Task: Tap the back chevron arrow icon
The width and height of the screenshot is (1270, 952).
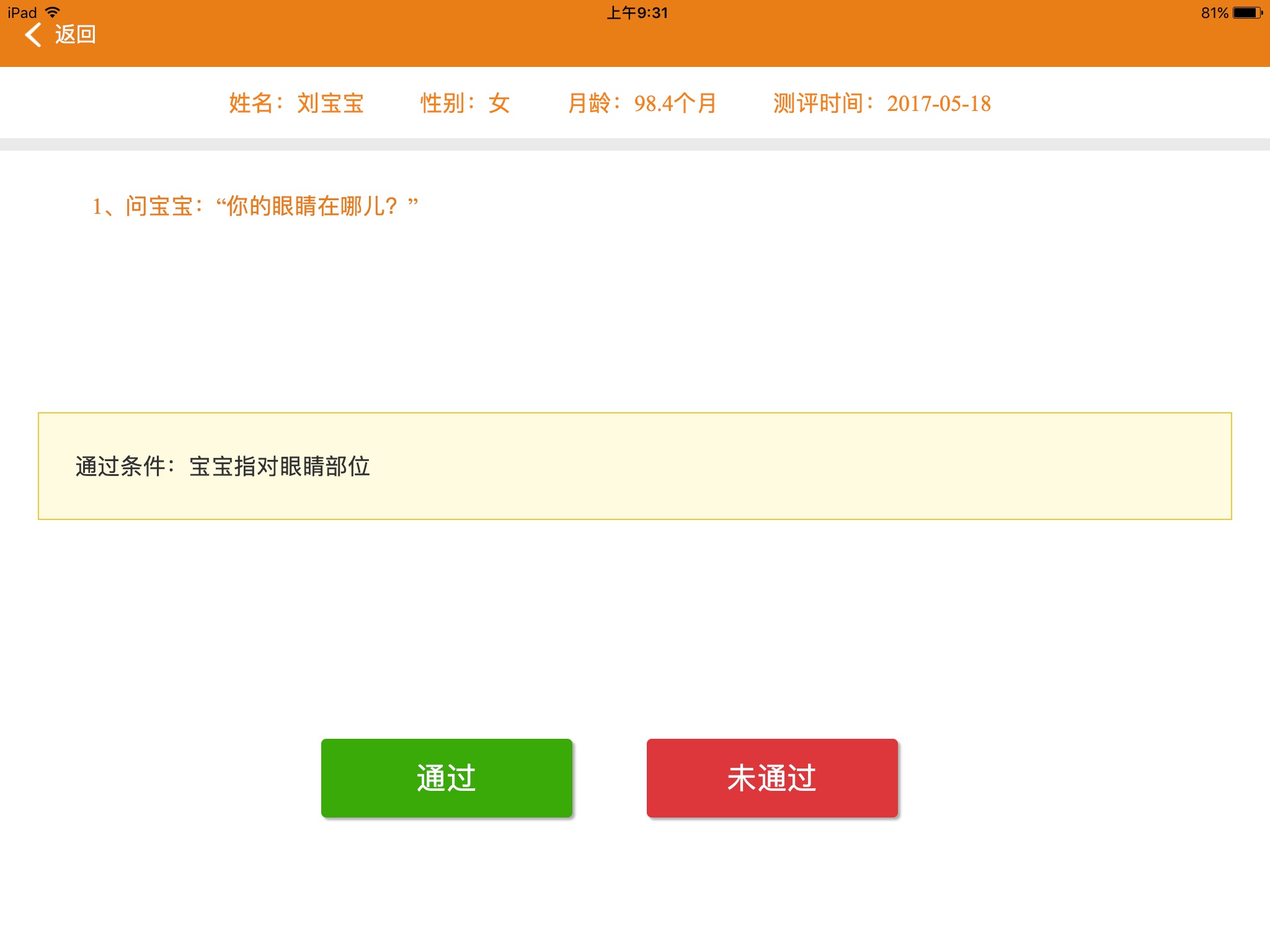Action: click(33, 35)
